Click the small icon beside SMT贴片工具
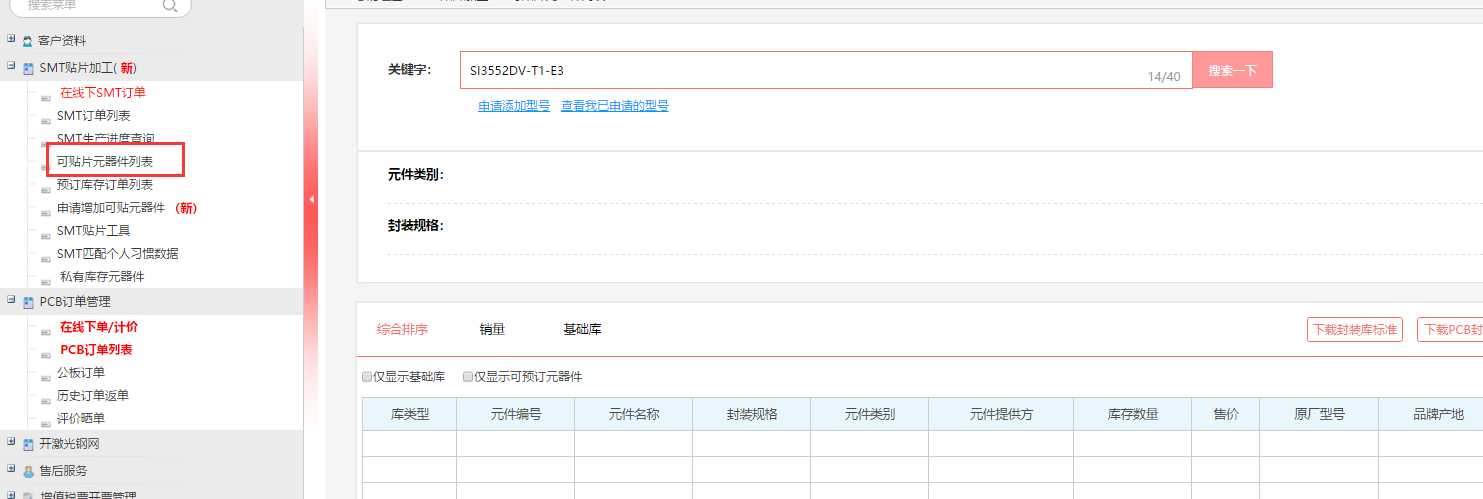The height and width of the screenshot is (499, 1483). pos(45,232)
